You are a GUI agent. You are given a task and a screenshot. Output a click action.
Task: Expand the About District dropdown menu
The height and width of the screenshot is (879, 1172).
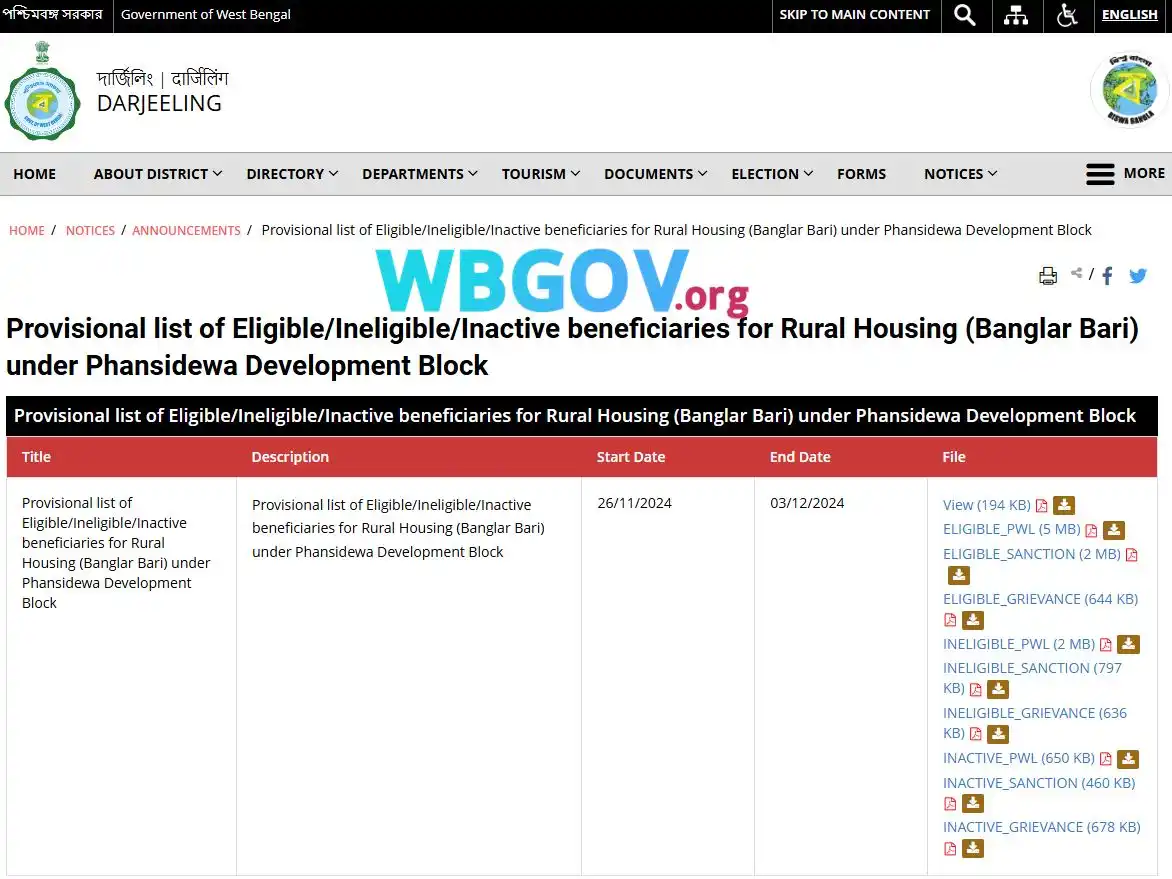(158, 174)
